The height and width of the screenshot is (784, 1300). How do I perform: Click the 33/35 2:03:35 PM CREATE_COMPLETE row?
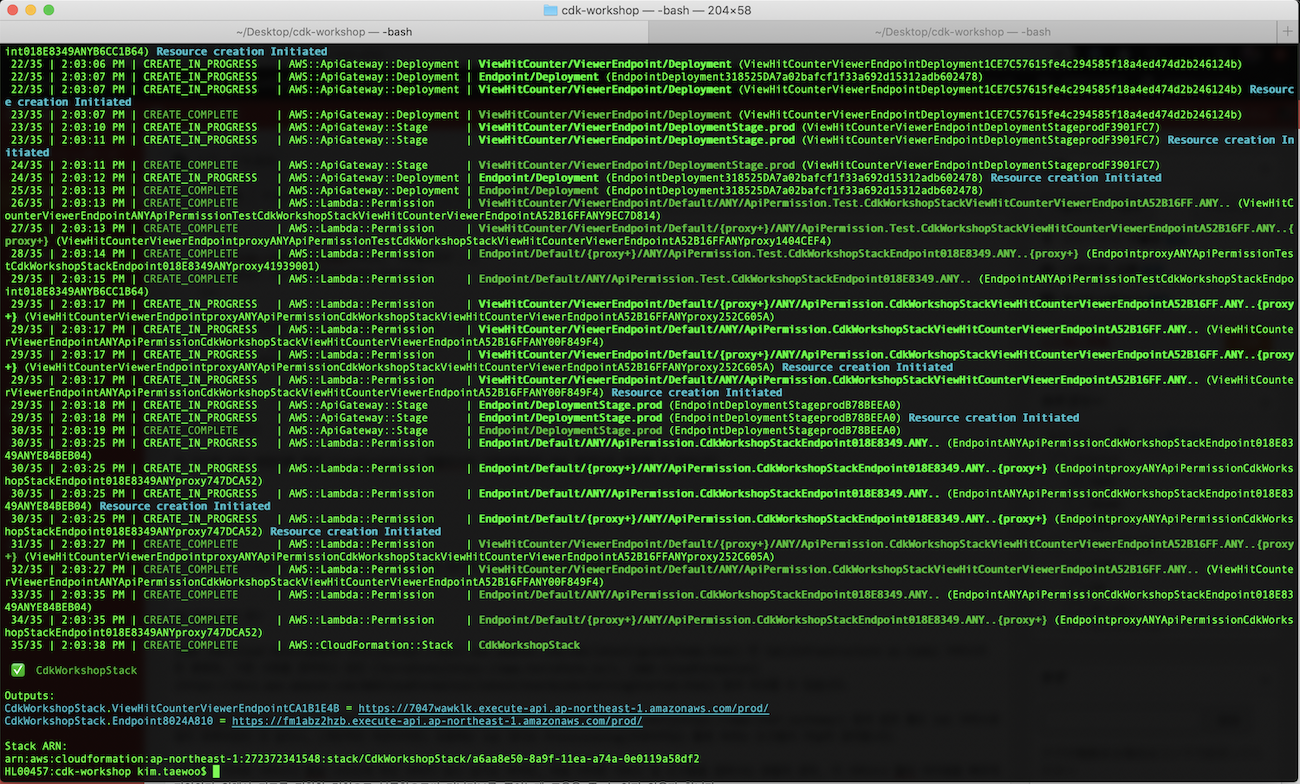point(650,601)
